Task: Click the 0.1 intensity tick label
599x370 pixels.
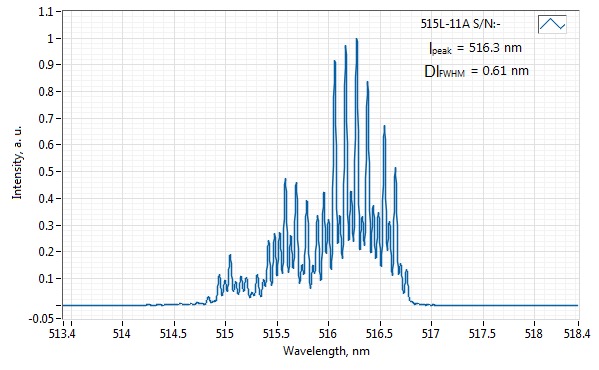Action: coord(47,278)
